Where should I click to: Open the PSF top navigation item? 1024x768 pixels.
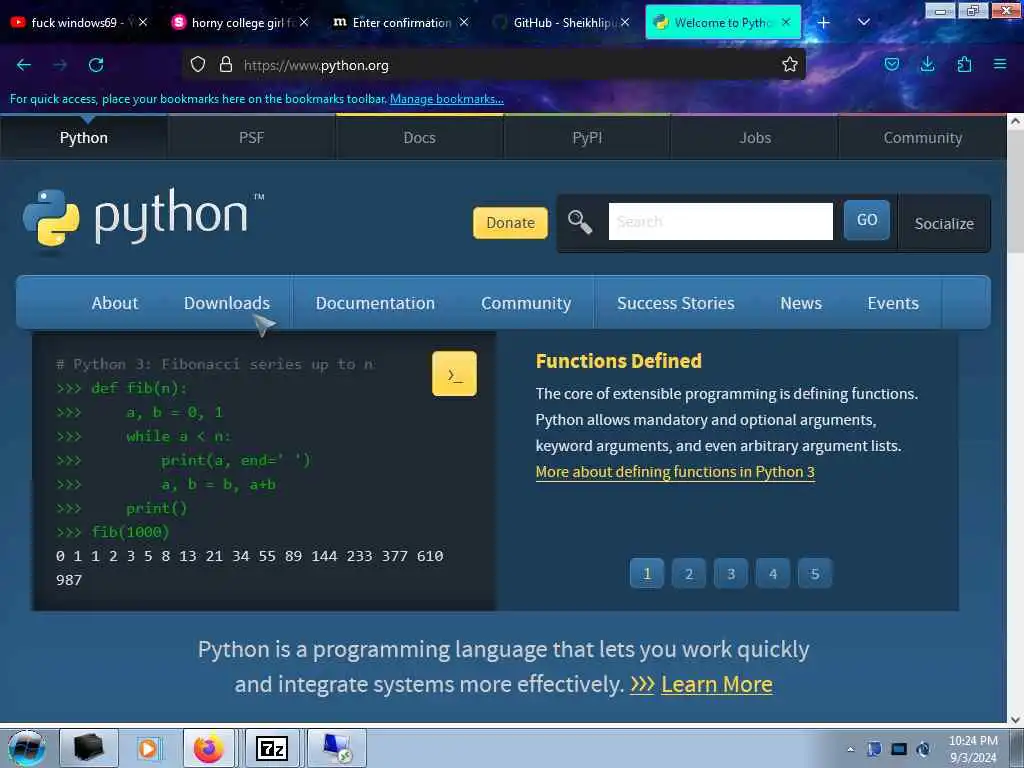(x=251, y=138)
